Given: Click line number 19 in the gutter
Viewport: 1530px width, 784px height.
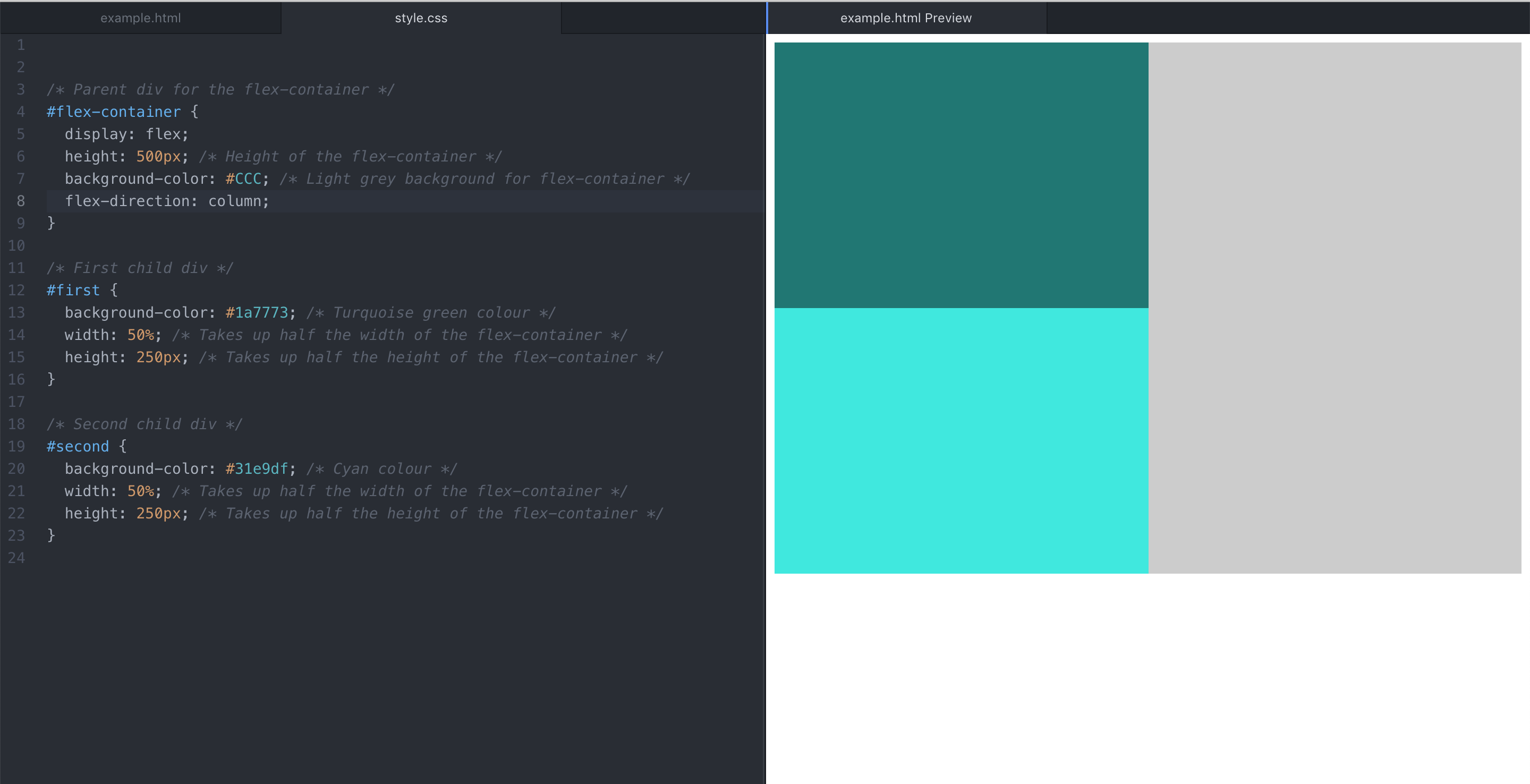Looking at the screenshot, I should click(16, 446).
